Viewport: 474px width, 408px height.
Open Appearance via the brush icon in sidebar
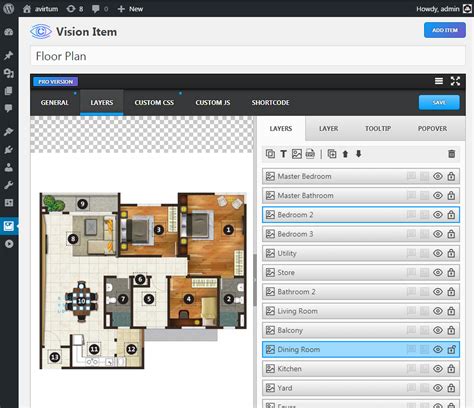(9, 132)
